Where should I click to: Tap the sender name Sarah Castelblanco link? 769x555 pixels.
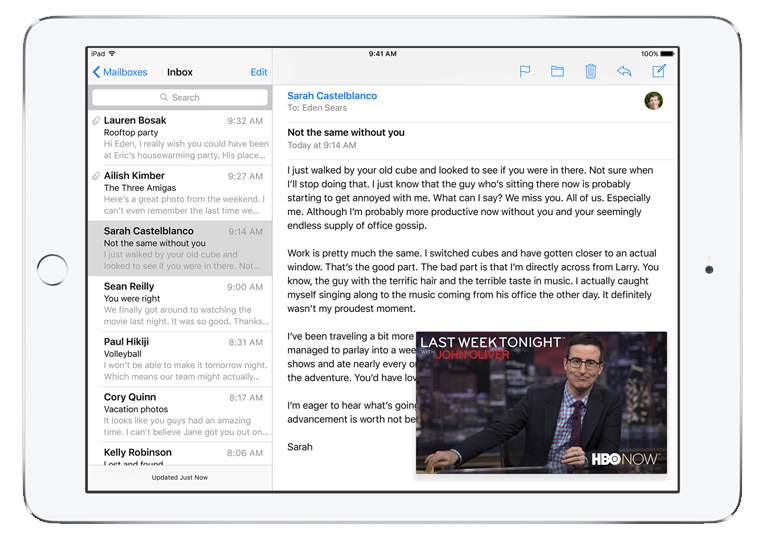coord(332,95)
